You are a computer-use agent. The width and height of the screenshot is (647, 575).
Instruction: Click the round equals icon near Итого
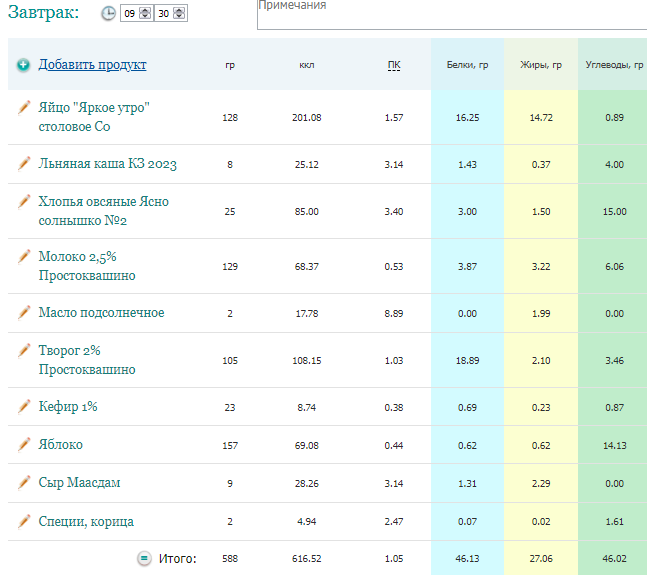144,559
